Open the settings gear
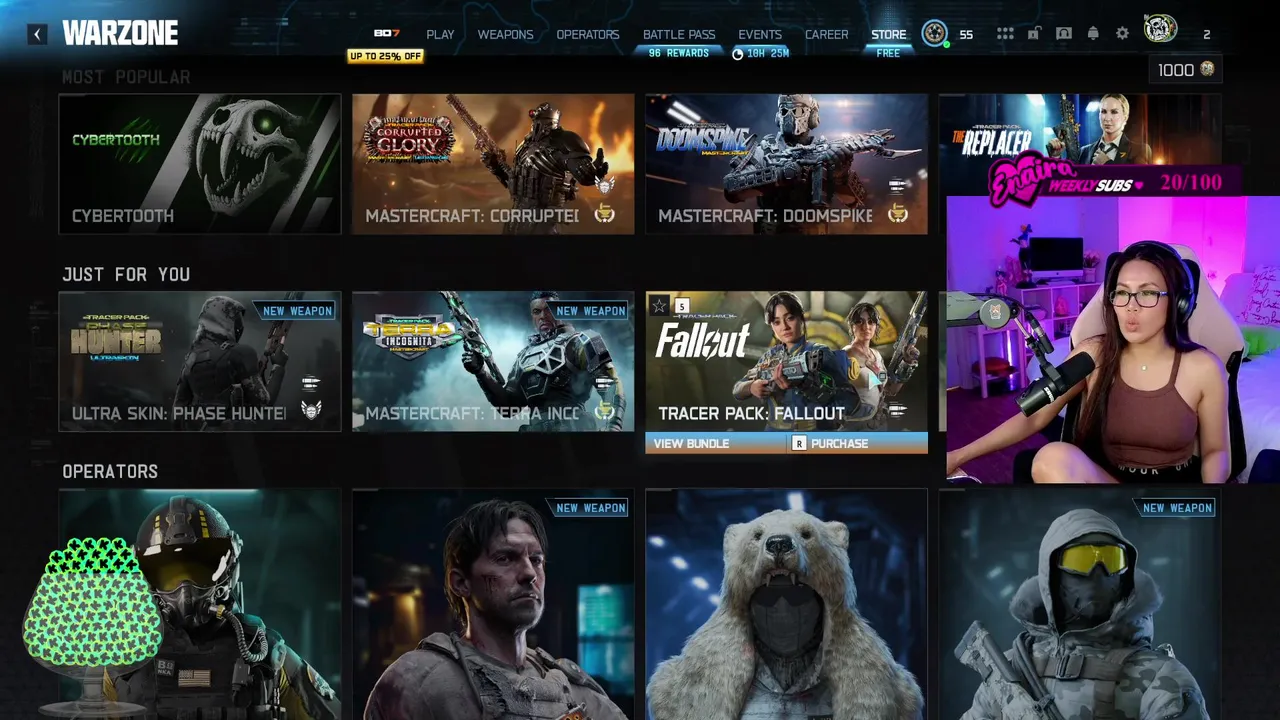The width and height of the screenshot is (1280, 720). click(1122, 34)
